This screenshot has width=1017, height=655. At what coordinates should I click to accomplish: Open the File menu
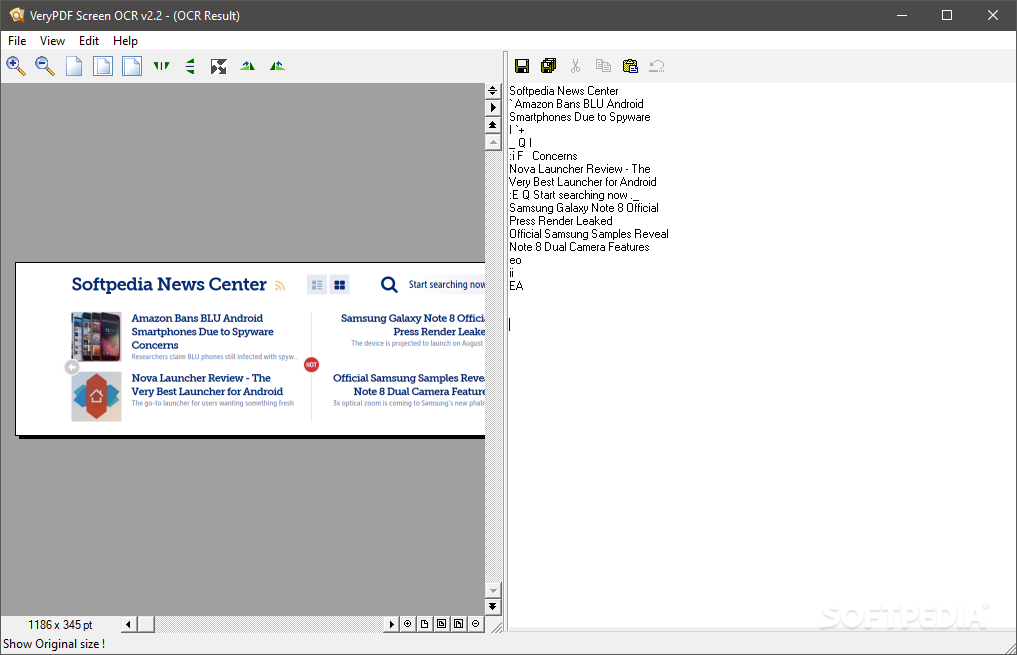pos(17,41)
